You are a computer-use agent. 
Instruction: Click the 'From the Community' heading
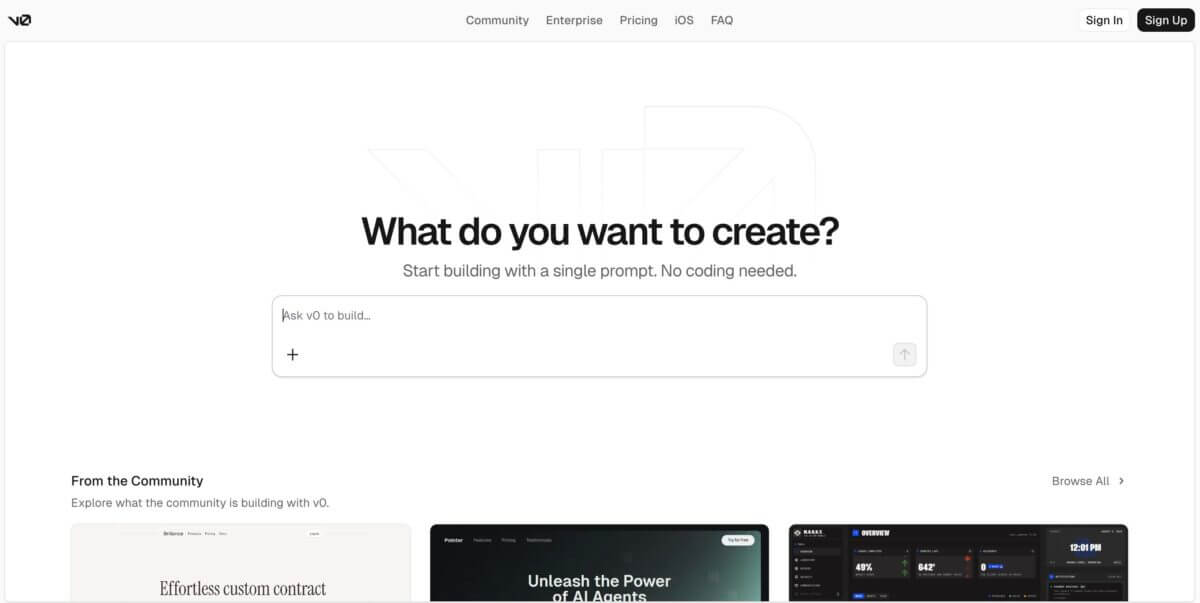coord(137,481)
